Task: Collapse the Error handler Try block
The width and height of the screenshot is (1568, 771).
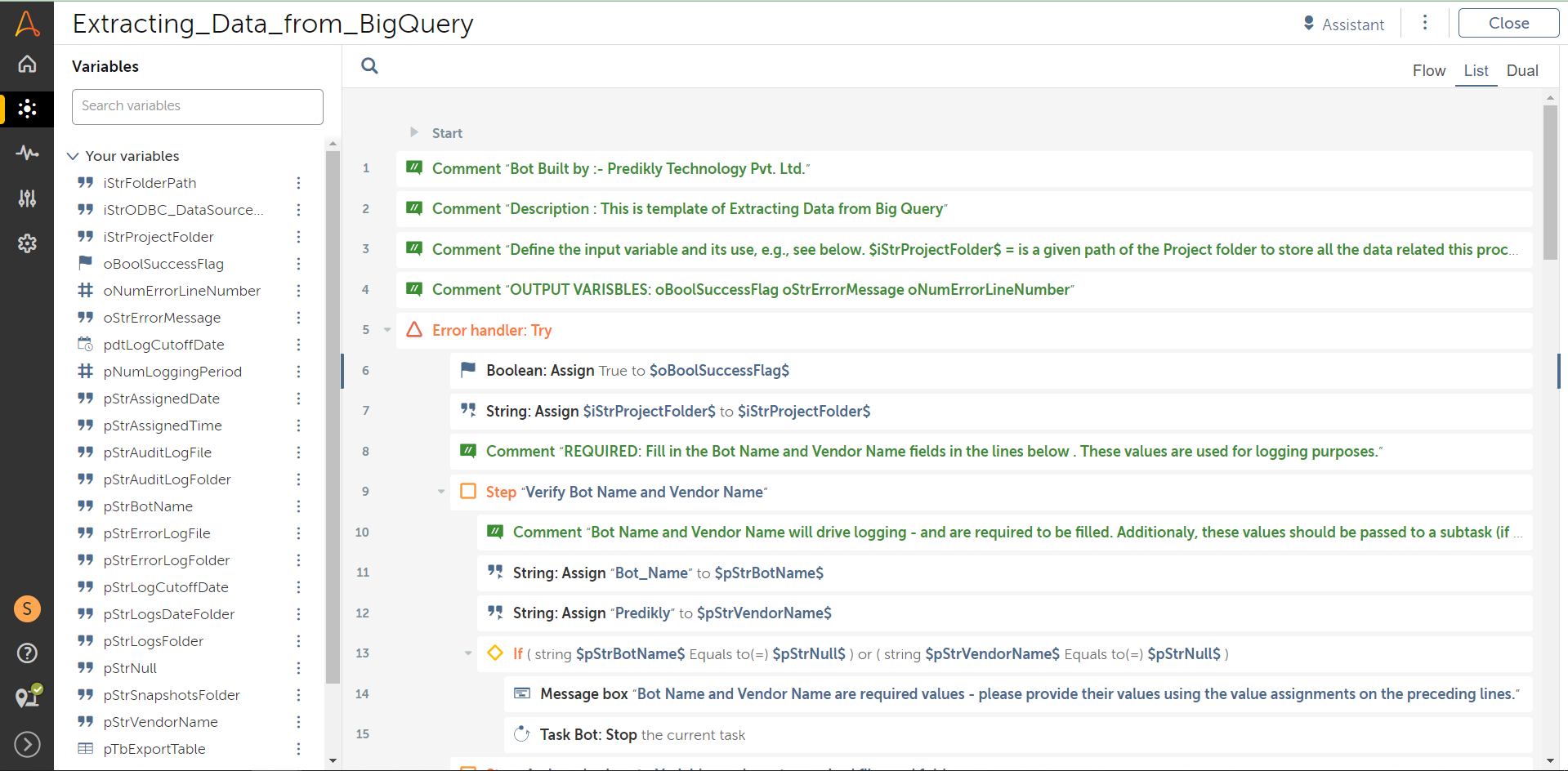Action: pyautogui.click(x=387, y=330)
